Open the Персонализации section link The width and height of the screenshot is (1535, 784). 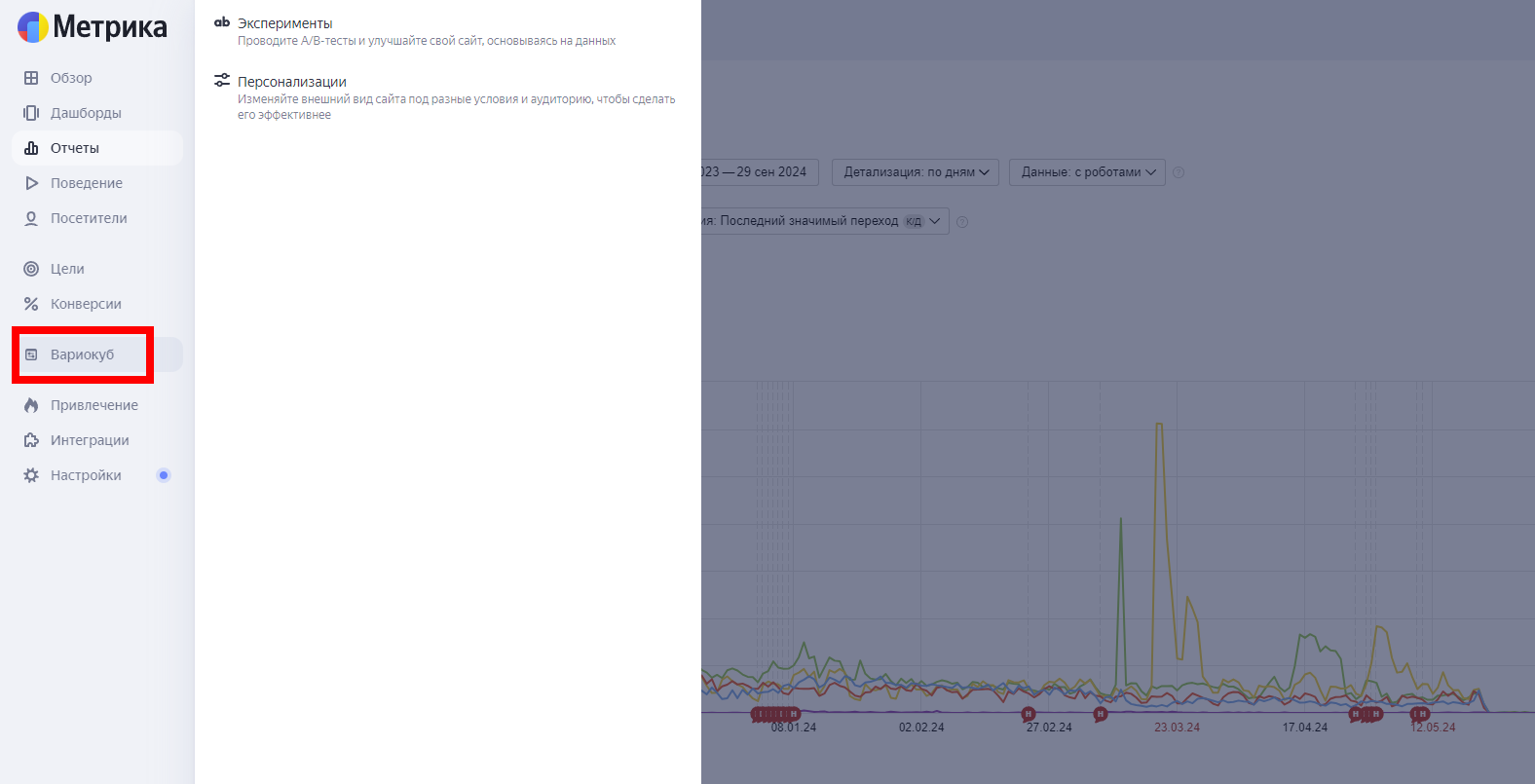coord(292,82)
